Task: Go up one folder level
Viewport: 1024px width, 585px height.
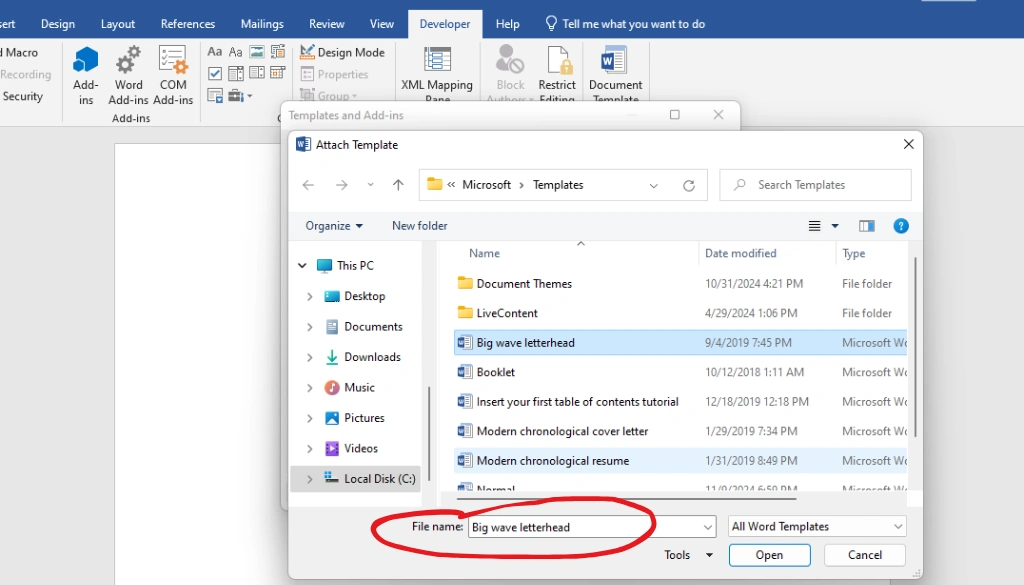Action: pyautogui.click(x=398, y=185)
